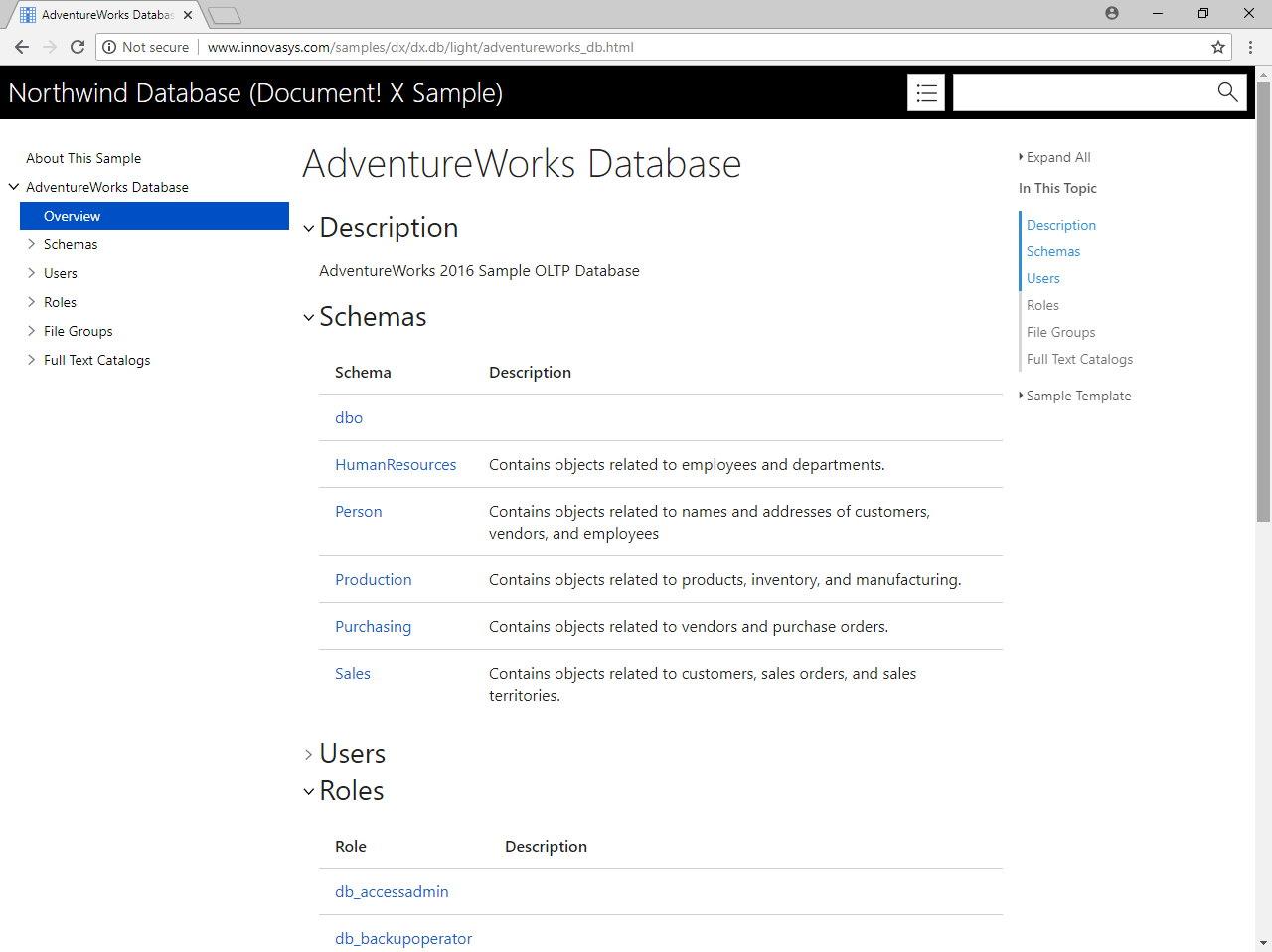Click the Chrome profile avatar icon
Viewport: 1272px width, 952px height.
[x=1112, y=13]
